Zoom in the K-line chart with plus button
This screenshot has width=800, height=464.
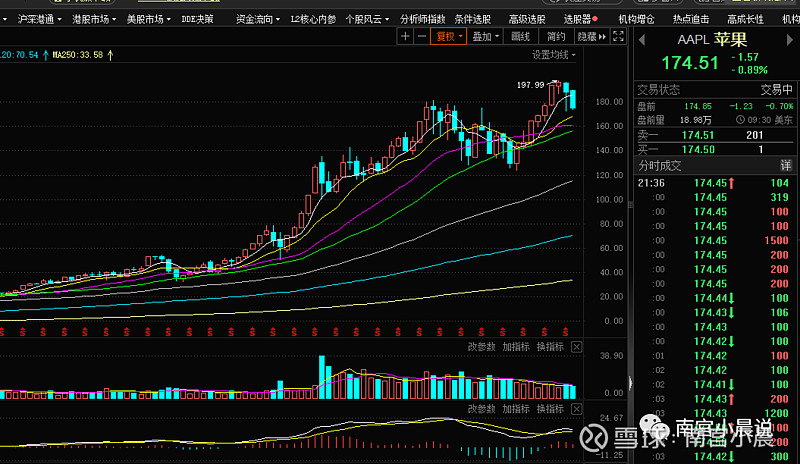pos(405,36)
